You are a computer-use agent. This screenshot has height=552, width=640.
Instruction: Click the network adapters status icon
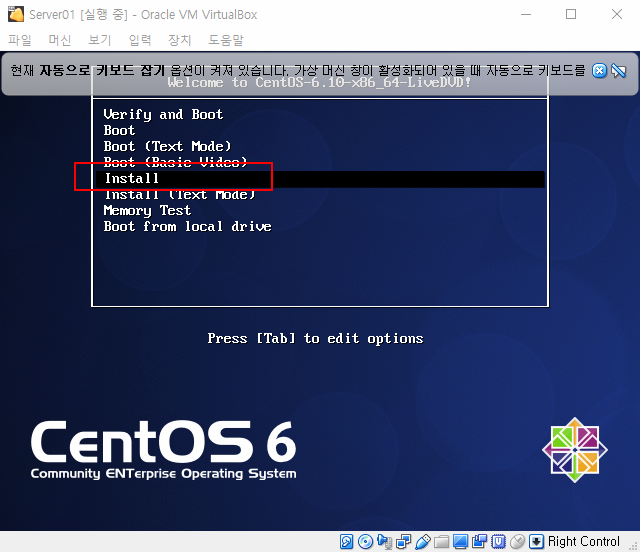(x=404, y=541)
